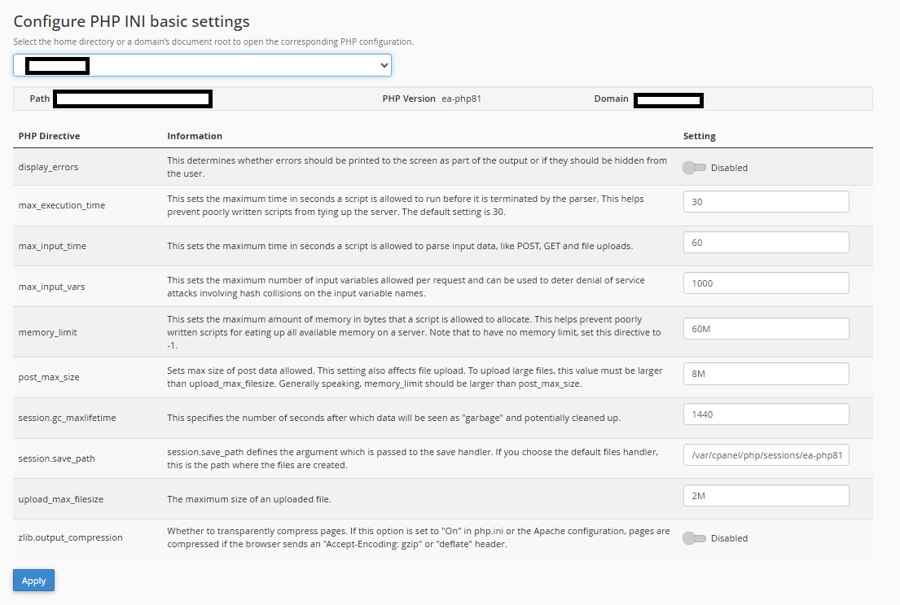Click the zlib.output_compression directive name
This screenshot has height=605, width=900.
pyautogui.click(x=71, y=538)
